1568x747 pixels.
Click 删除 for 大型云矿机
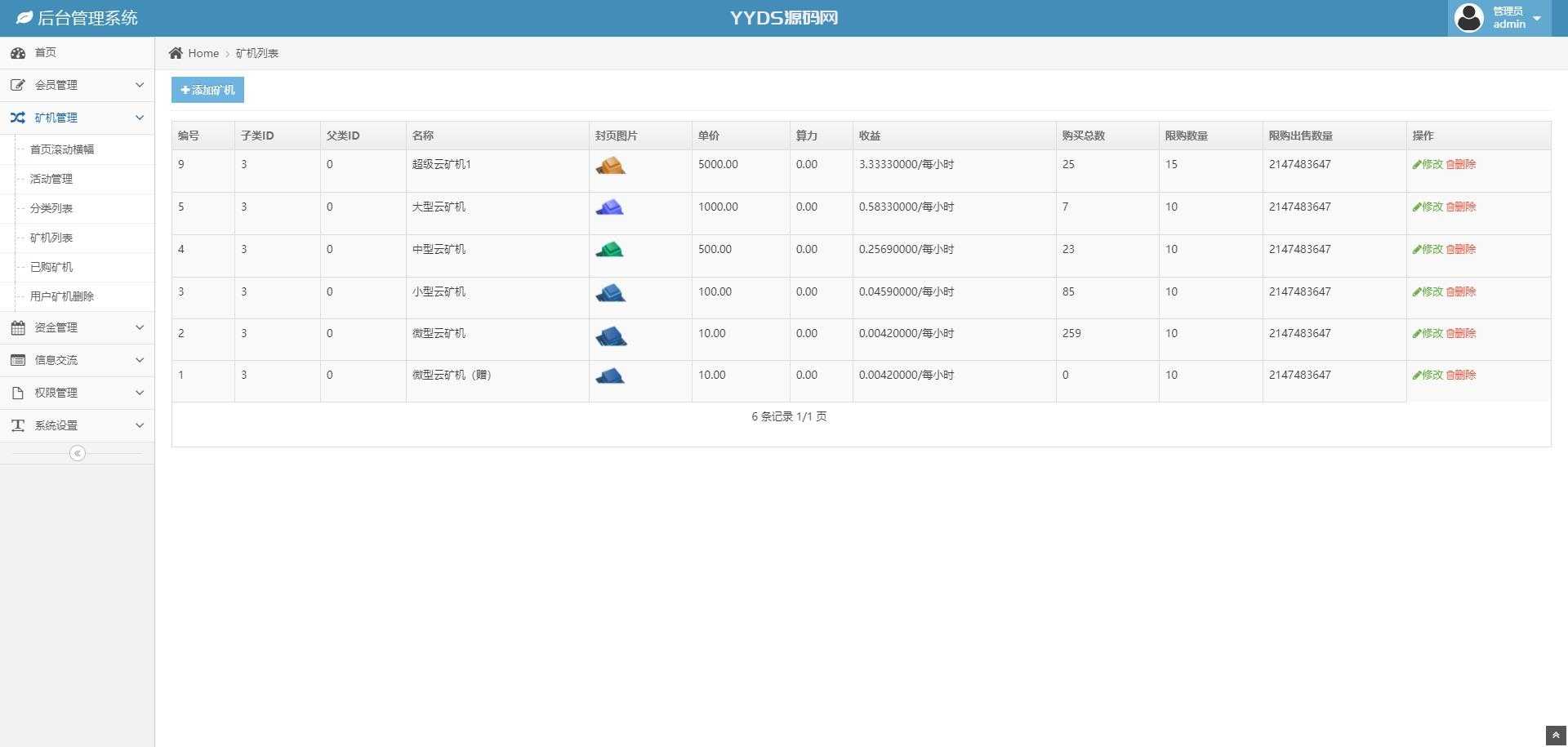[x=1461, y=207]
